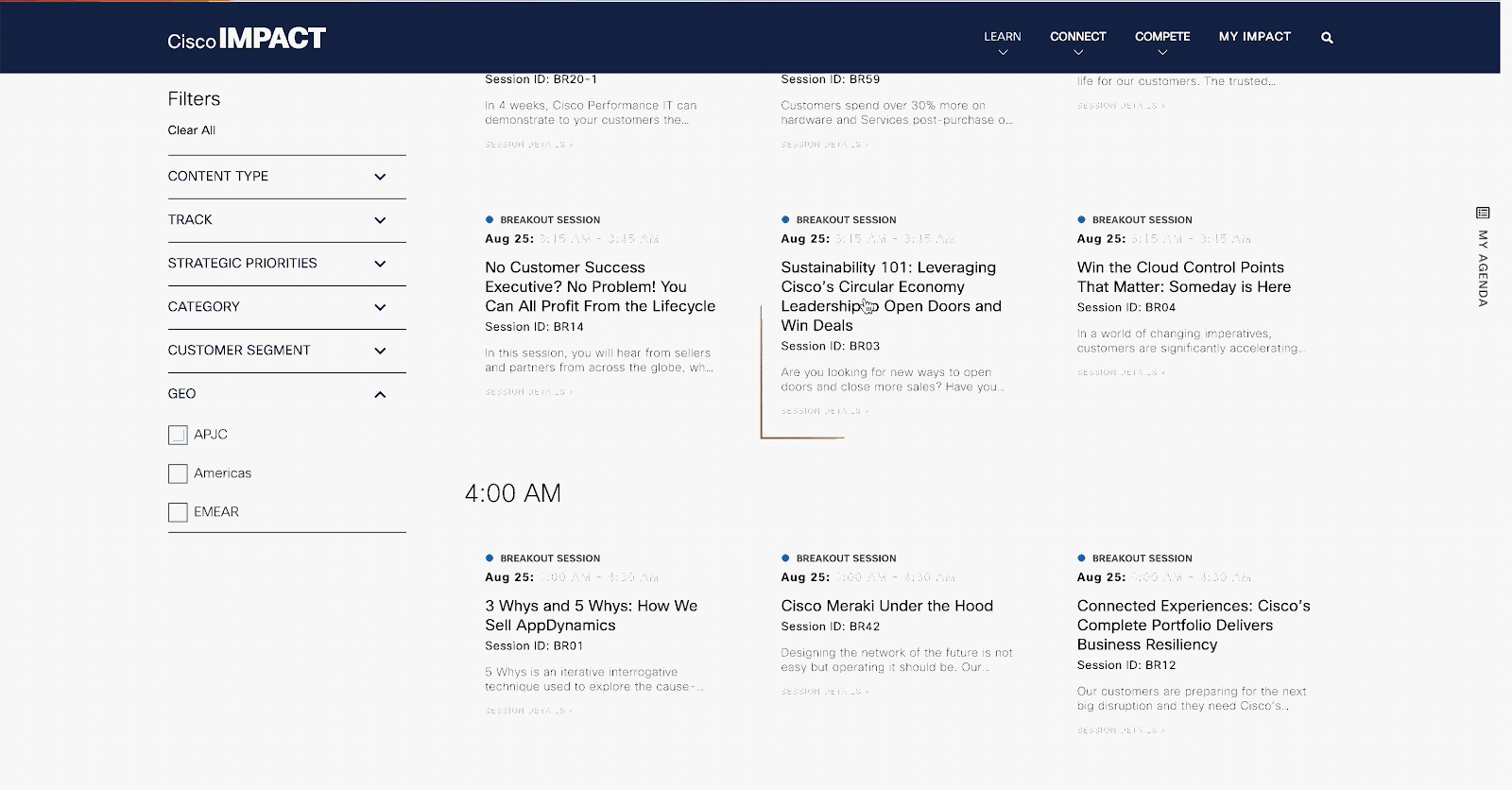Open Session Details link for BR12
1512x790 pixels.
(x=1121, y=730)
